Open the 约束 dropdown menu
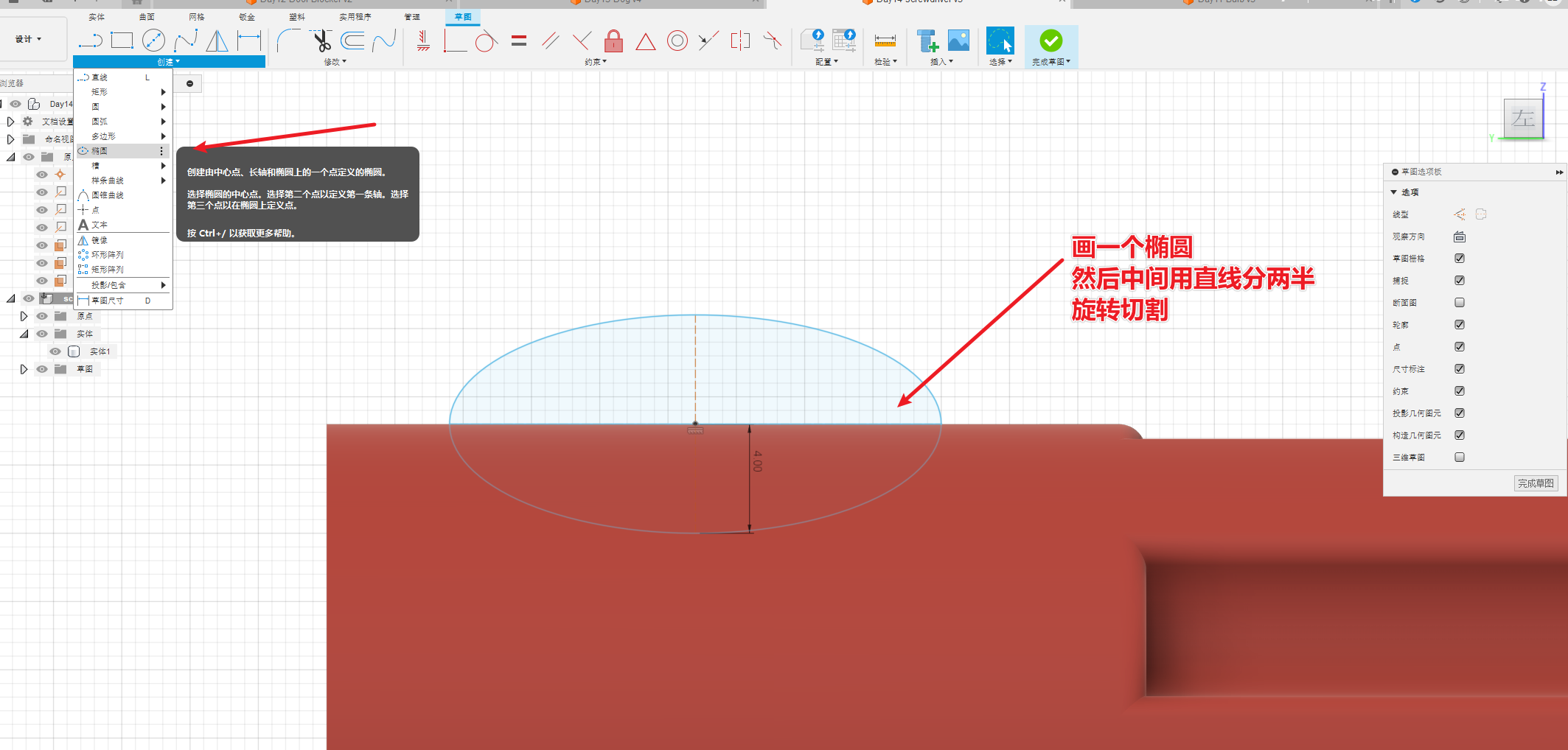The image size is (1568, 750). click(595, 62)
